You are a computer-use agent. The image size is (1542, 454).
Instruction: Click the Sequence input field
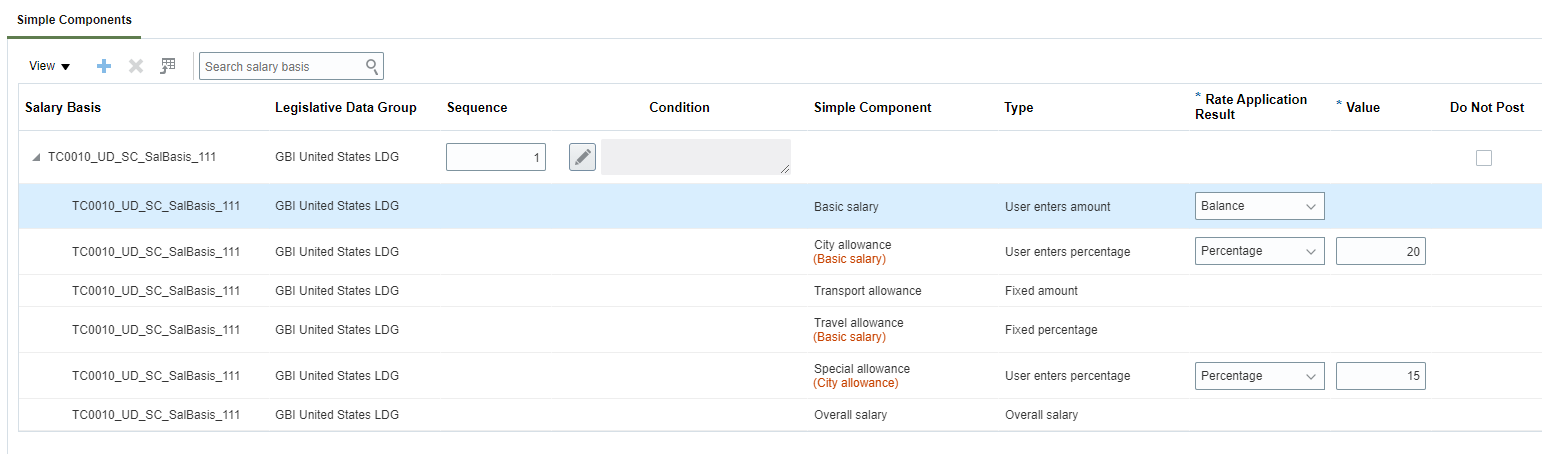(496, 157)
